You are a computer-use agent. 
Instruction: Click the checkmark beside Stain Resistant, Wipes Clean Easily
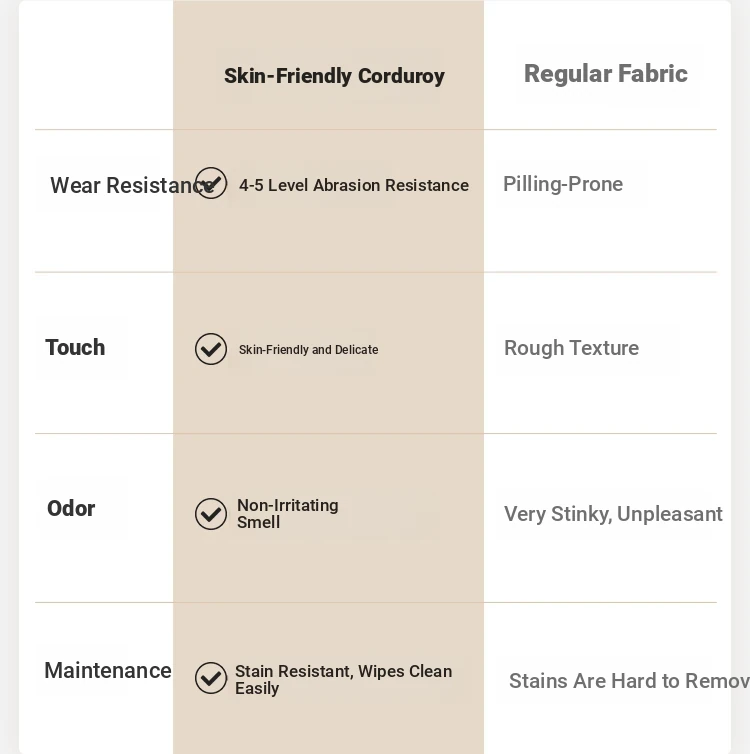[211, 678]
